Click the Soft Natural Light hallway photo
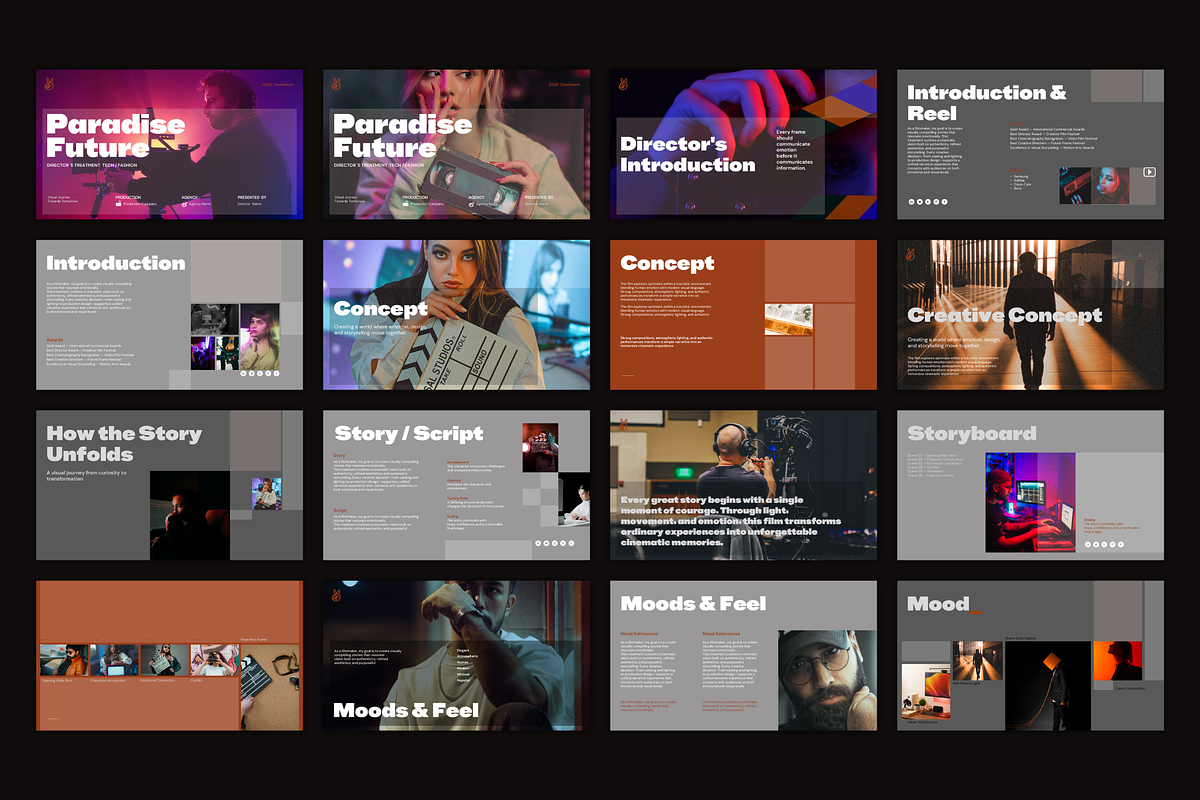The image size is (1200, 800). point(978,661)
